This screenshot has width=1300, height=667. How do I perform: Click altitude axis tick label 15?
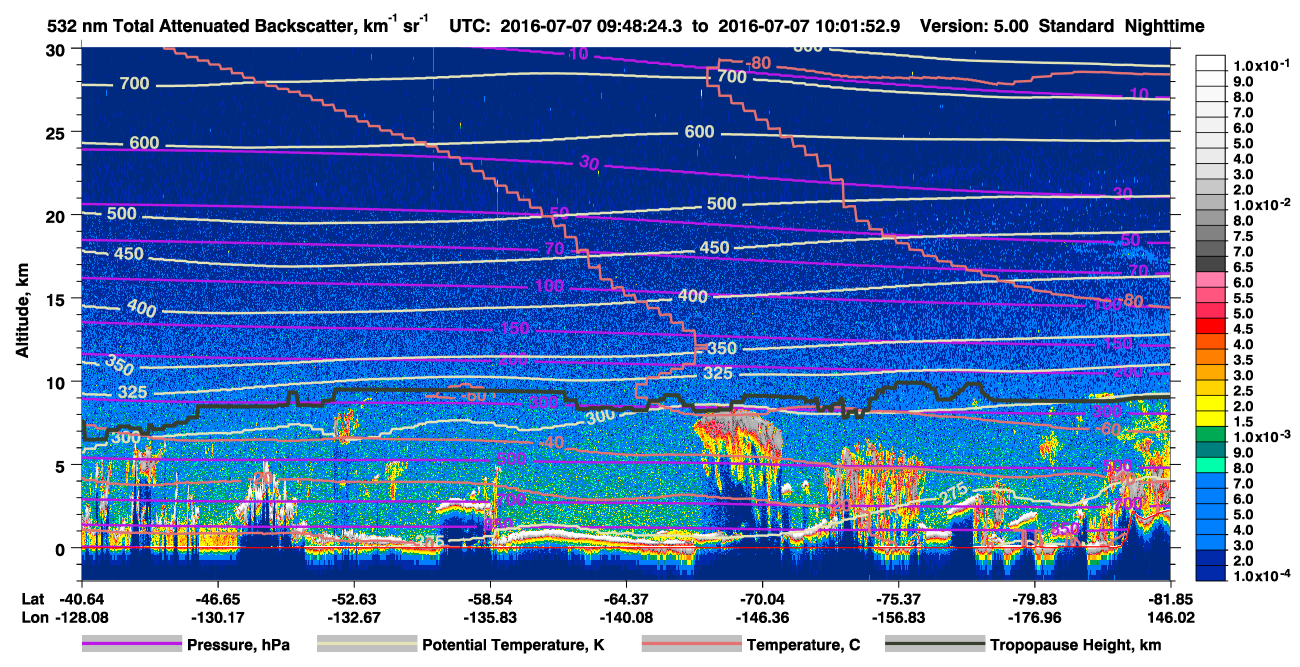click(58, 299)
